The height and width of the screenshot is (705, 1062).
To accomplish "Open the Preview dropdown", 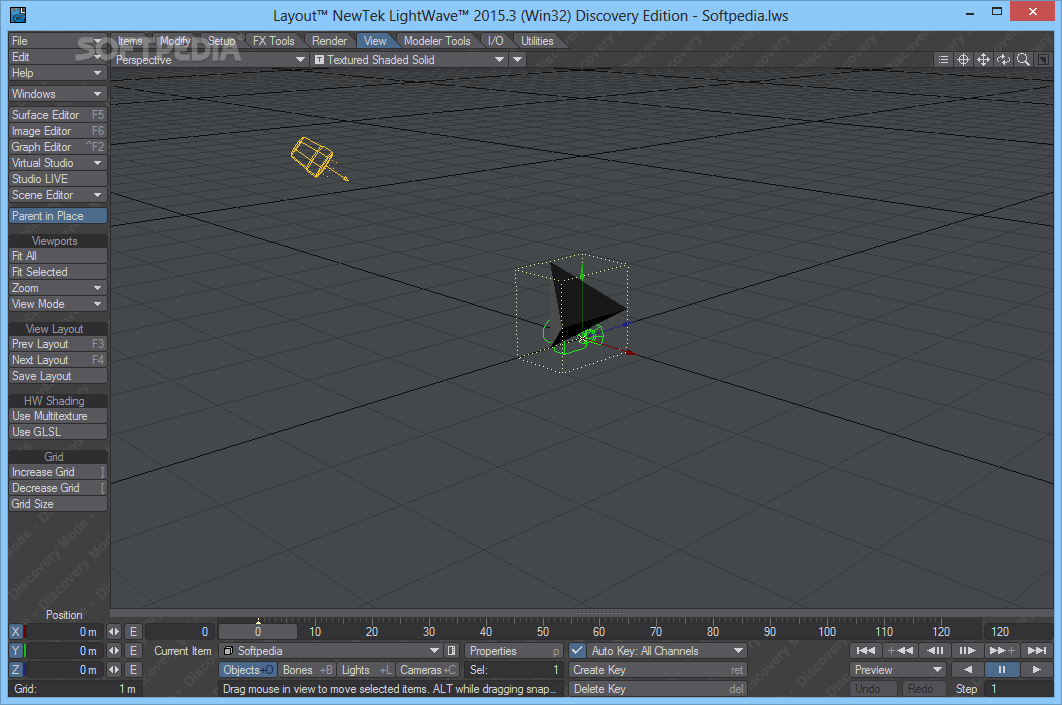I will (897, 669).
